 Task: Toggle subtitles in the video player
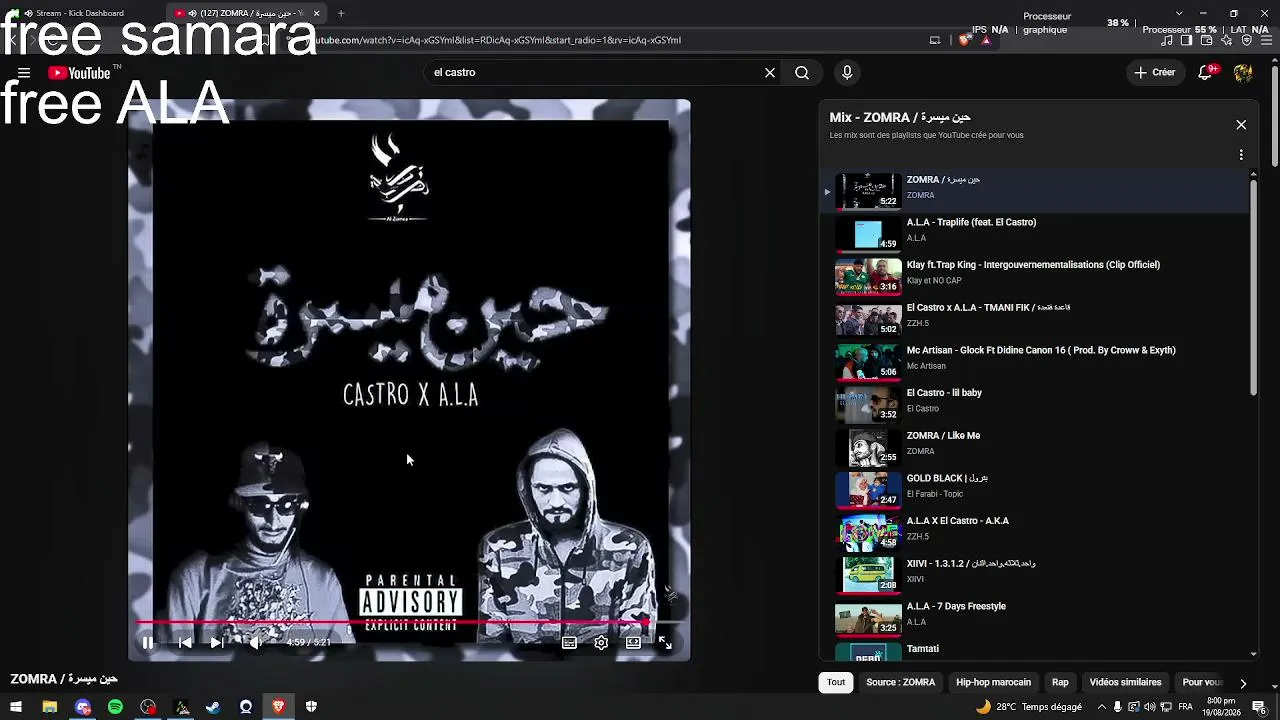pos(569,643)
